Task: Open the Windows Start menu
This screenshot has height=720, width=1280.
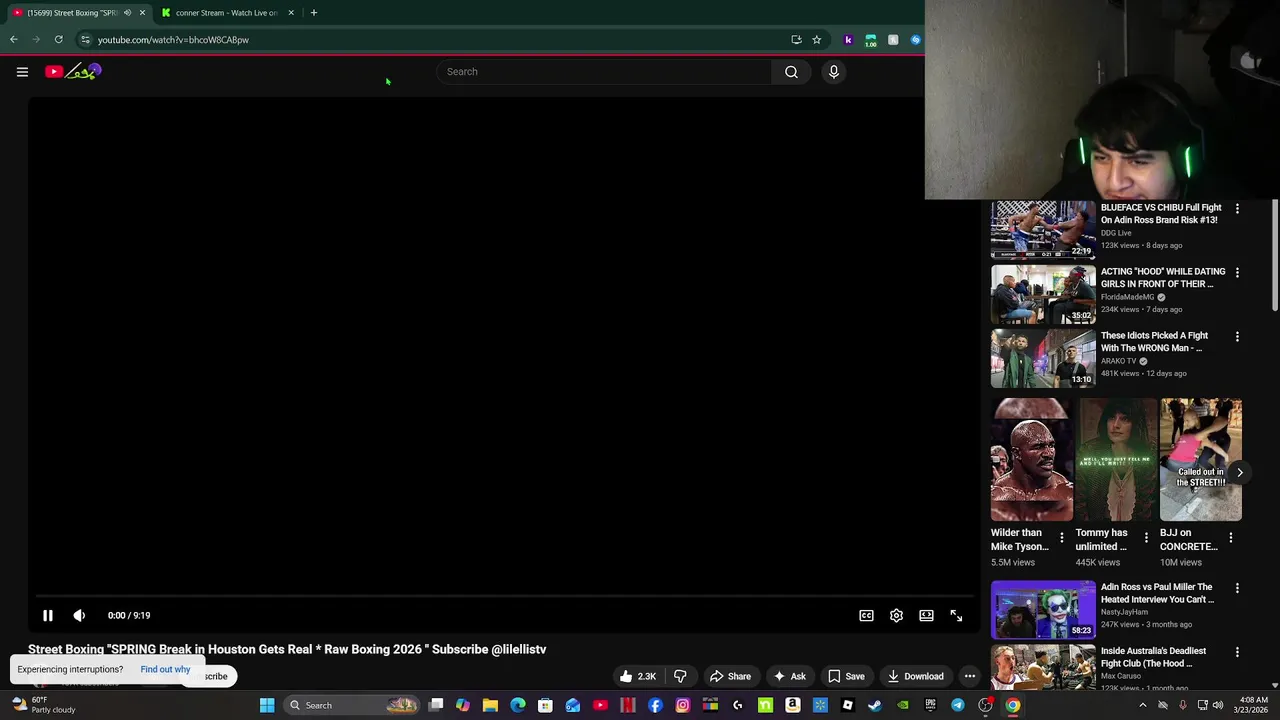Action: [267, 705]
